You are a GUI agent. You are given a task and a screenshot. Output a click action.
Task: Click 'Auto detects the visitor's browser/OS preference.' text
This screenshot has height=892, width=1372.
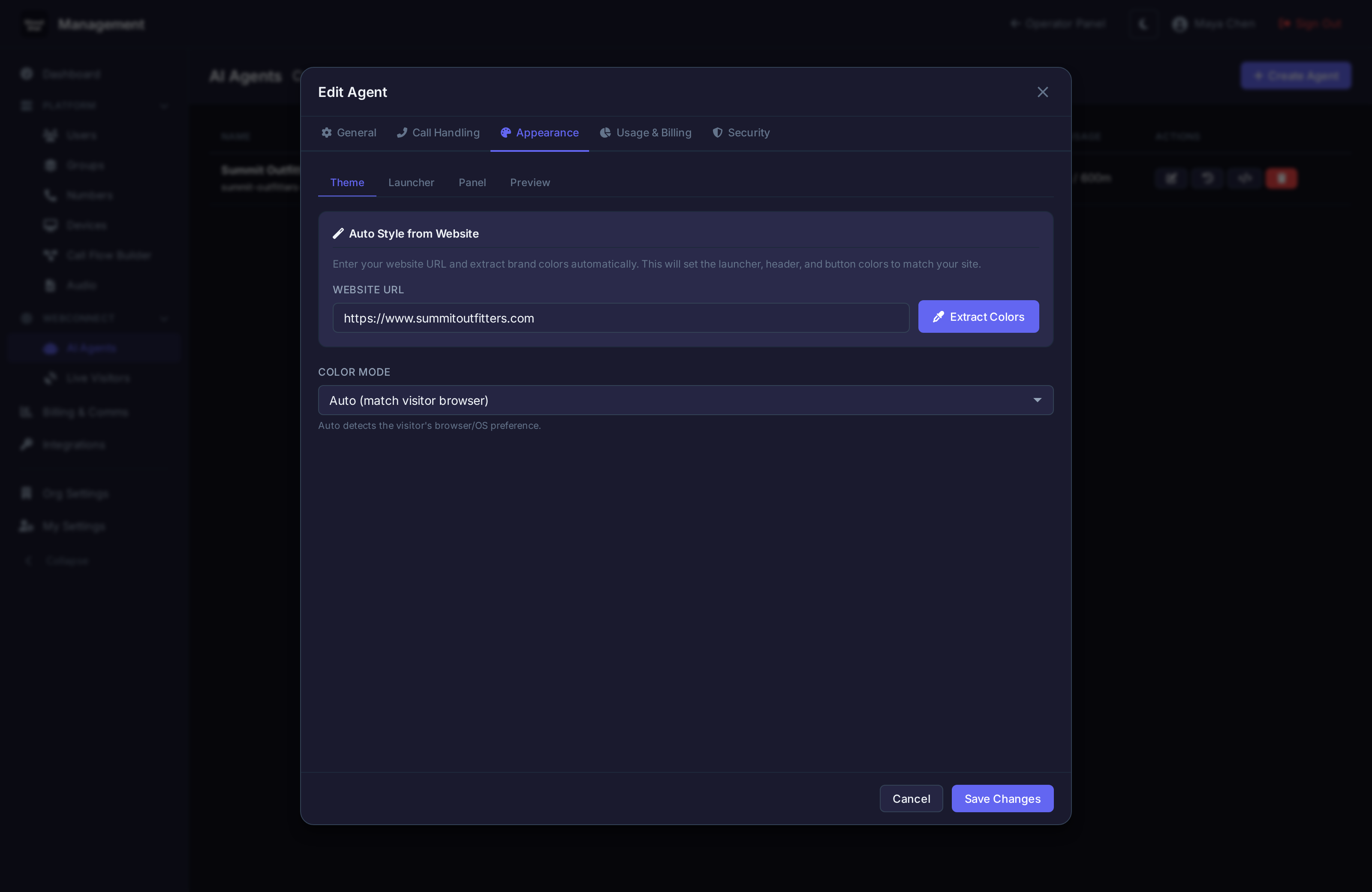coord(429,425)
